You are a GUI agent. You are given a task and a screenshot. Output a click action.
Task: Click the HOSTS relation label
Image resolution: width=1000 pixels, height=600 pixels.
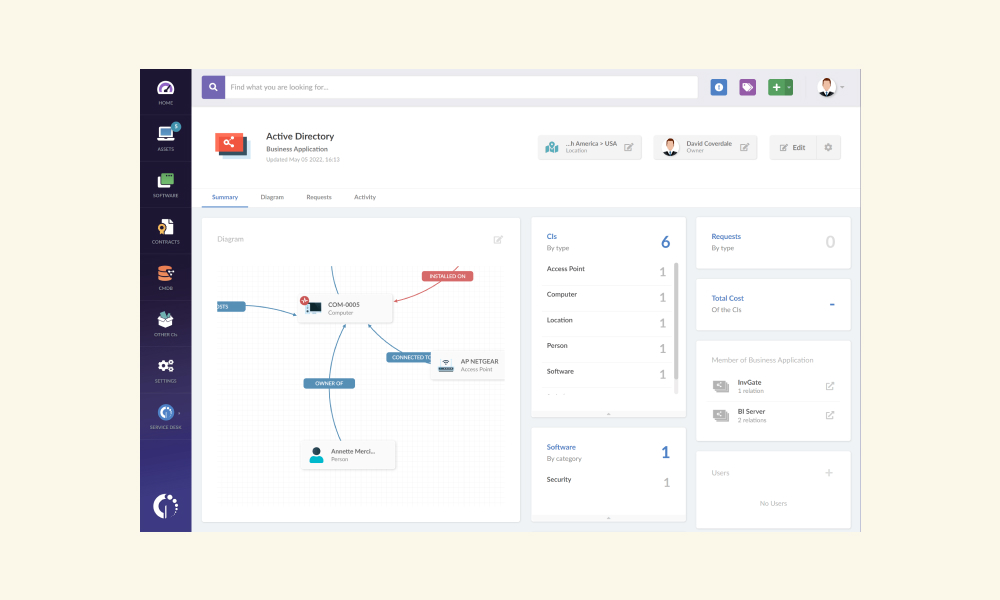point(231,307)
